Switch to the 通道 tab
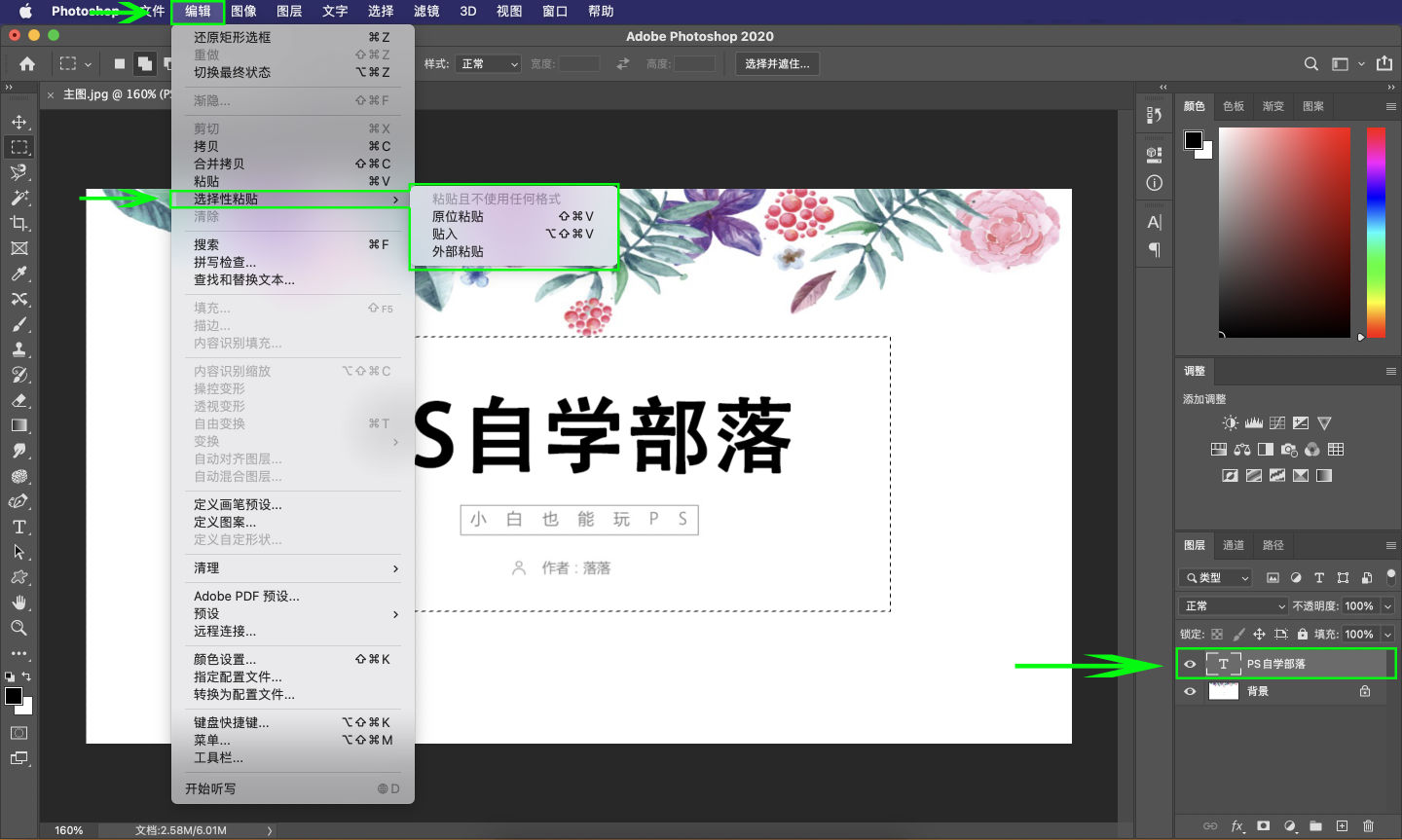The width and height of the screenshot is (1402, 840). click(x=1233, y=546)
